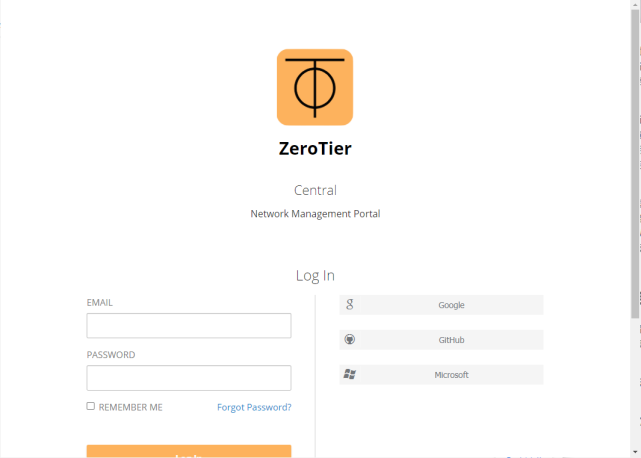Click the GitHub octocat icon
641x458 pixels.
350,339
